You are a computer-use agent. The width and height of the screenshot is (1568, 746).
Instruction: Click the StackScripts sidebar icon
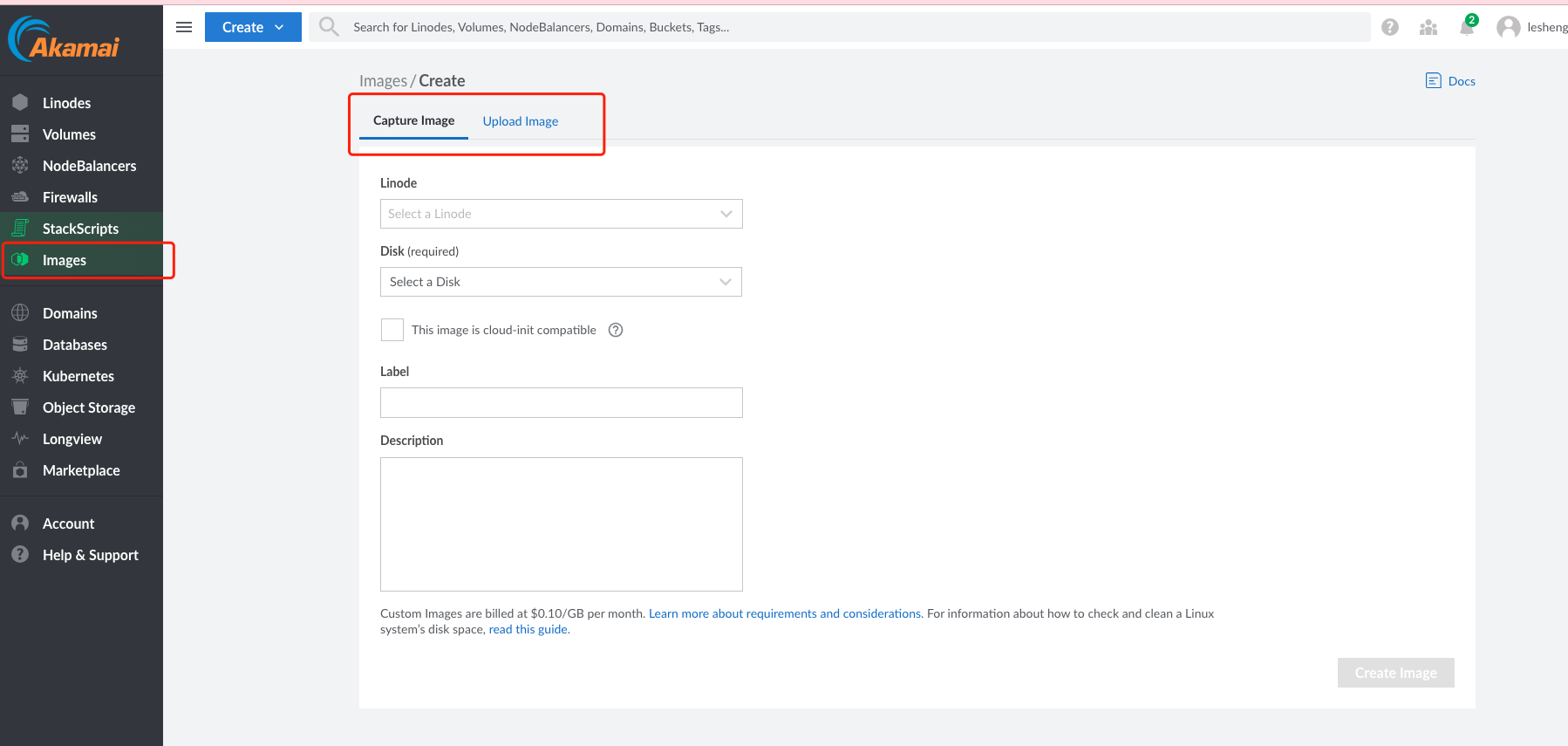(20, 229)
